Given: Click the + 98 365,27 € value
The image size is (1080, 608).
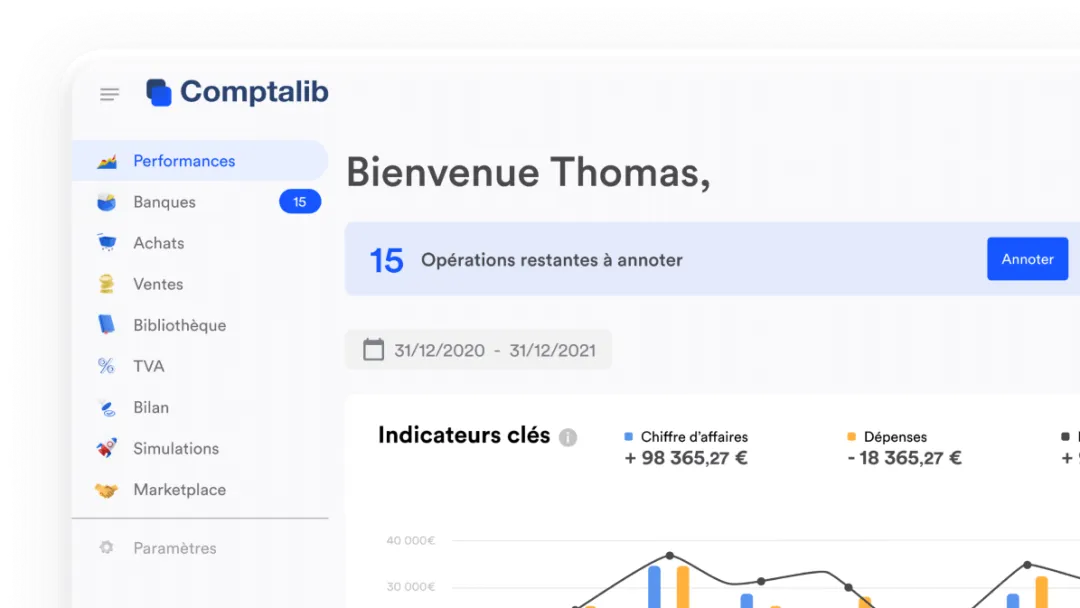Looking at the screenshot, I should click(x=685, y=458).
